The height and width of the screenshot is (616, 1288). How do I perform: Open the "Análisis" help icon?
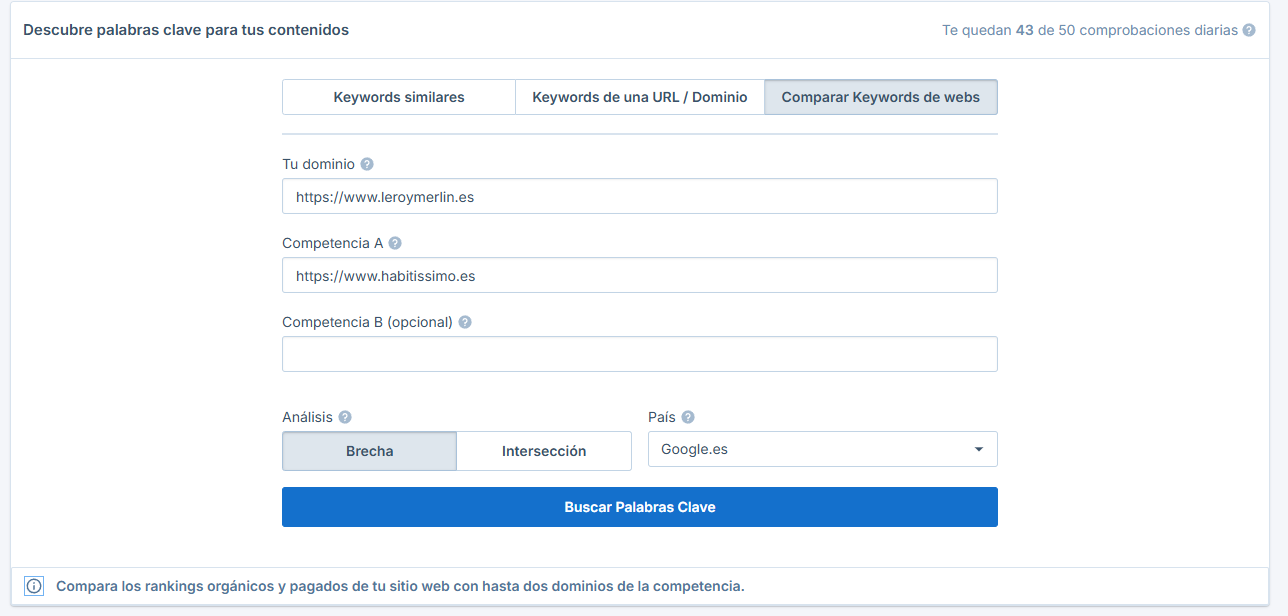click(x=344, y=416)
